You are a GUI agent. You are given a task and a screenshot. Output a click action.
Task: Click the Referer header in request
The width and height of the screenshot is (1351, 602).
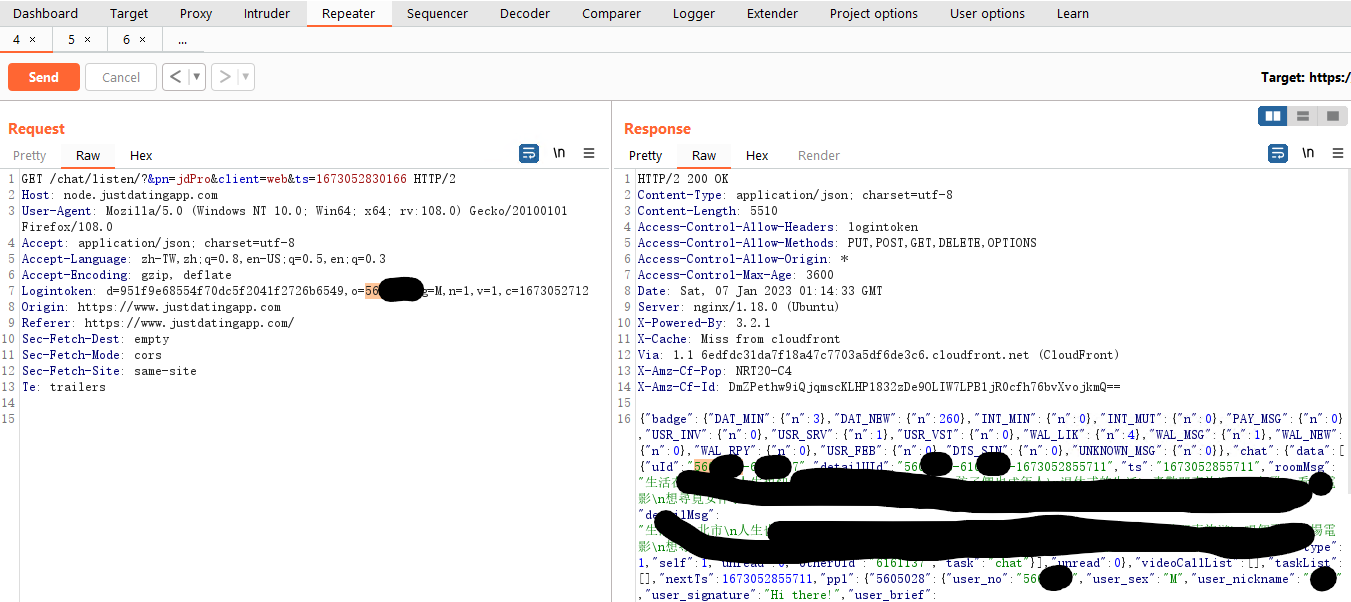coord(157,323)
